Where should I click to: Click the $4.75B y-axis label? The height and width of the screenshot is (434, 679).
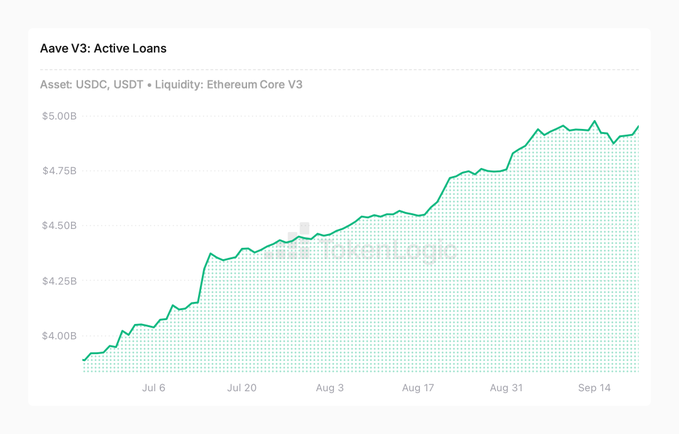coord(59,171)
